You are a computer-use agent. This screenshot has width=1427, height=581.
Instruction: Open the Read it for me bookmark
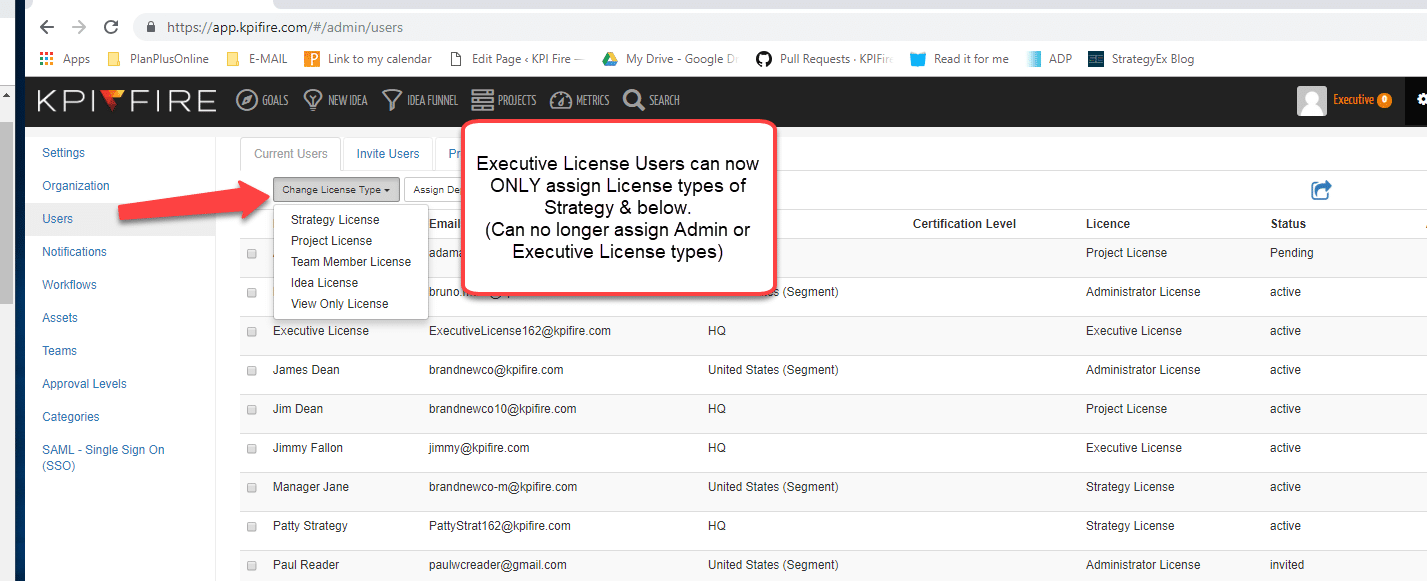[x=960, y=59]
